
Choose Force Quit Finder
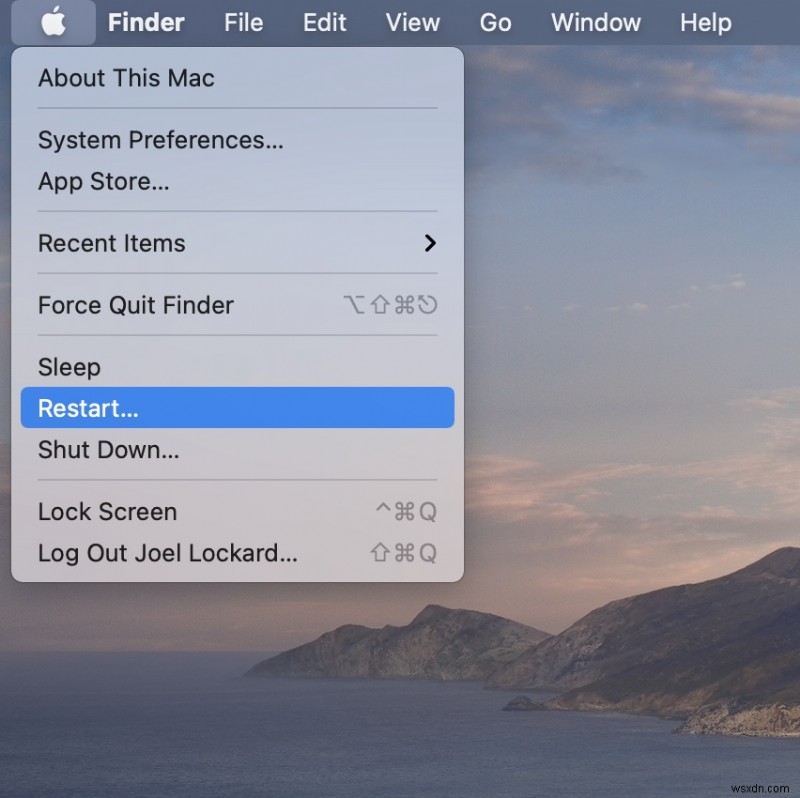[135, 305]
